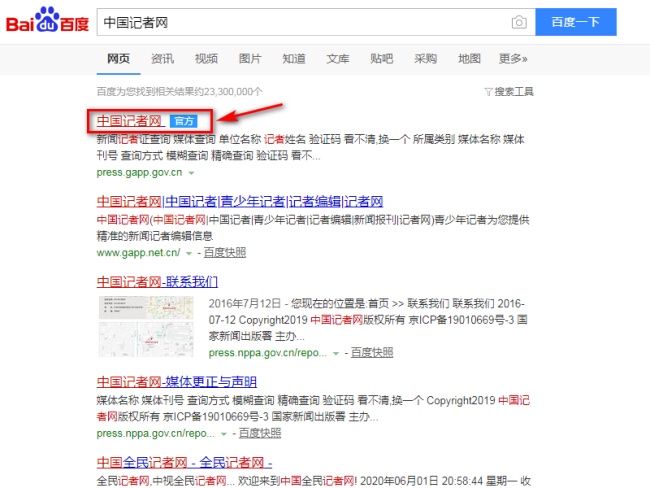Open the 图片 tab
Image resolution: width=650 pixels, height=488 pixels.
pyautogui.click(x=250, y=59)
